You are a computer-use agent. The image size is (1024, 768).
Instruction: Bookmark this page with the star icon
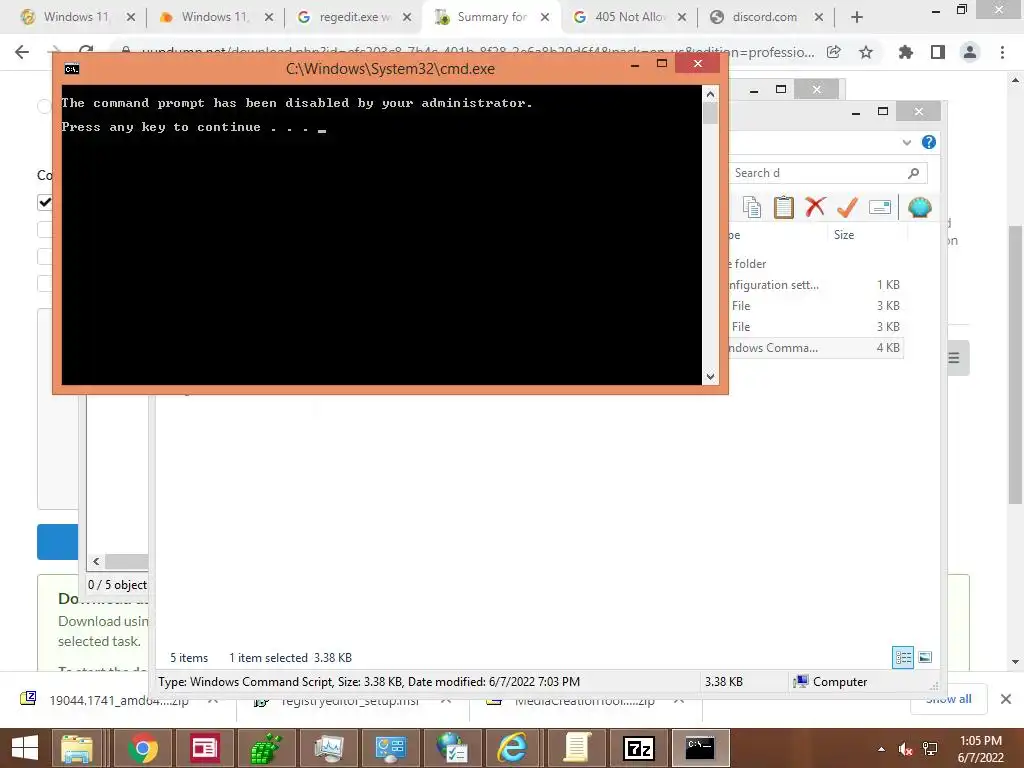pos(866,52)
